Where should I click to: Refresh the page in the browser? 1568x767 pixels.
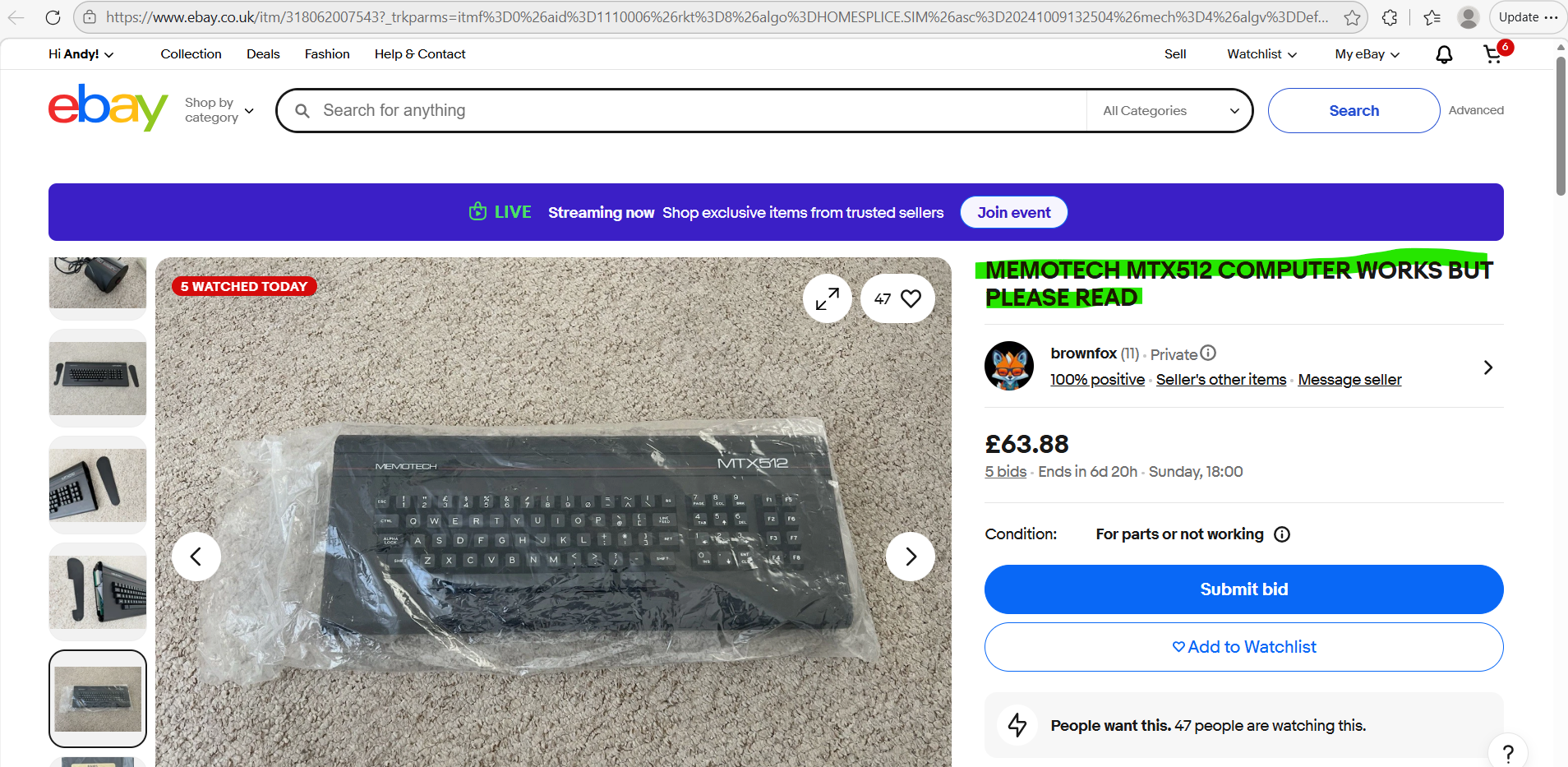coord(53,17)
